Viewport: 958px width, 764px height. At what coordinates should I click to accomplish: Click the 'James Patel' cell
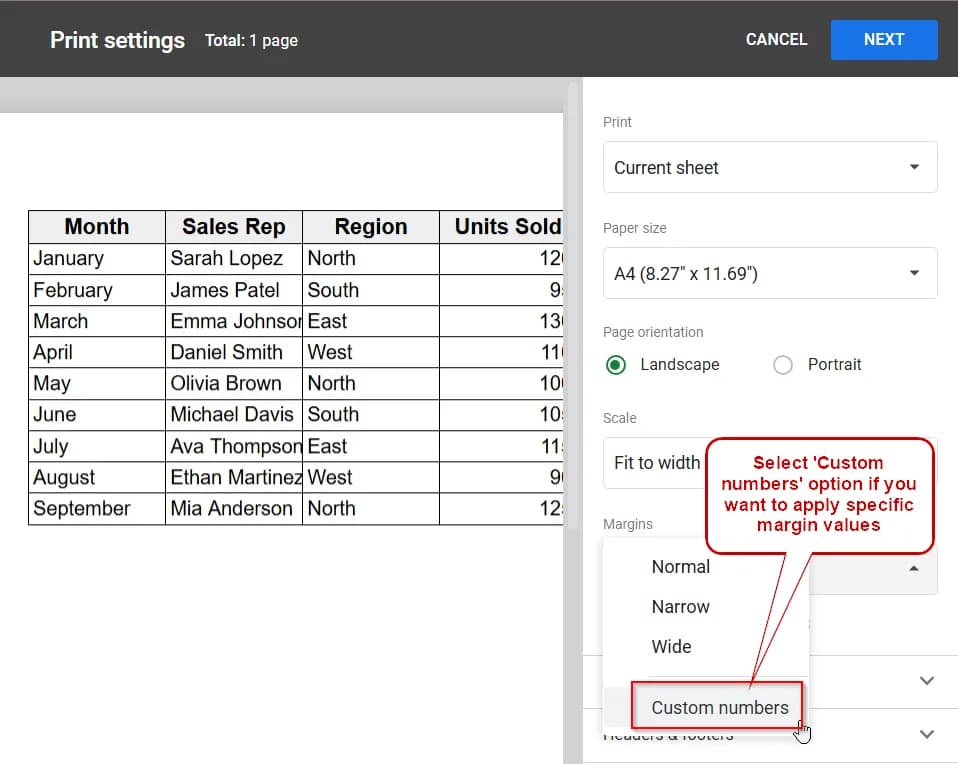[233, 290]
